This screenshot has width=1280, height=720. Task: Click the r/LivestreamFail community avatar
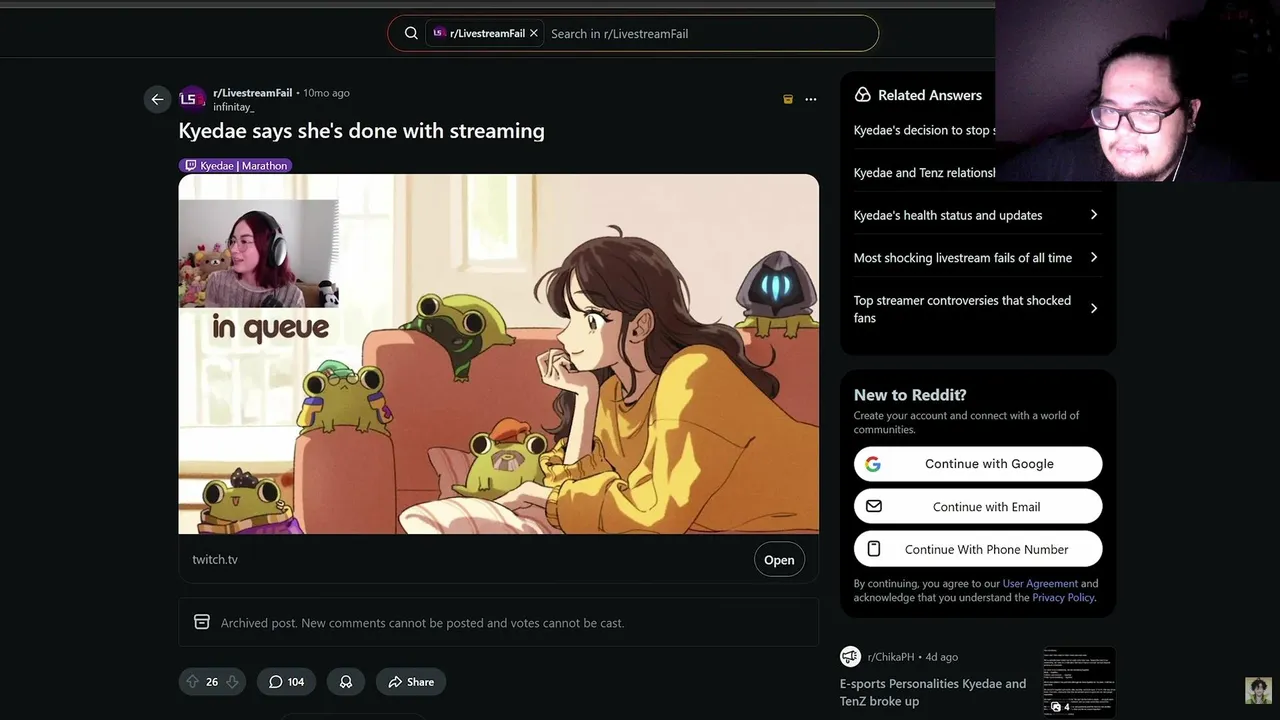pos(191,99)
